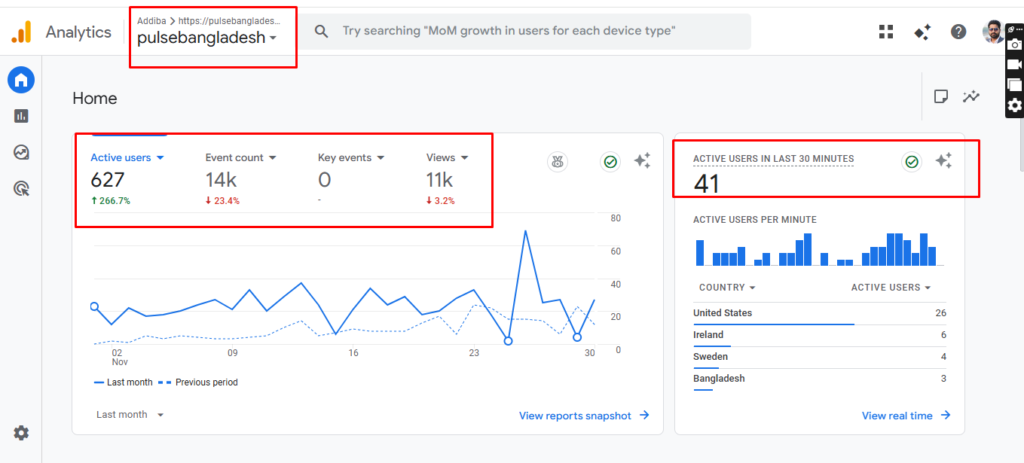Image resolution: width=1024 pixels, height=463 pixels.
Task: Open Admin settings gear at bottom left
Action: click(21, 433)
